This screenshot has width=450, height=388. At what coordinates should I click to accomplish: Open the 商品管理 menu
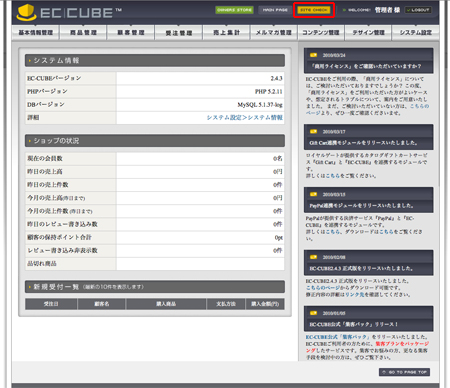tap(83, 32)
